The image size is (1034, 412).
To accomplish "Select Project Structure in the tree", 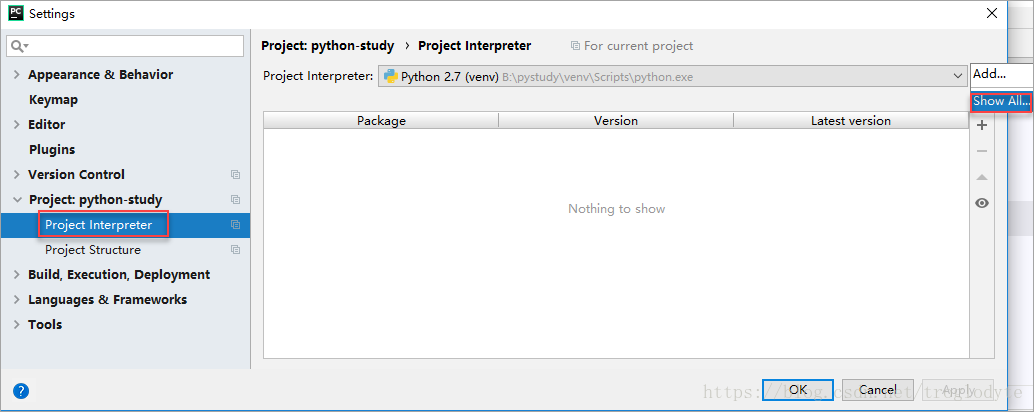I will [93, 250].
